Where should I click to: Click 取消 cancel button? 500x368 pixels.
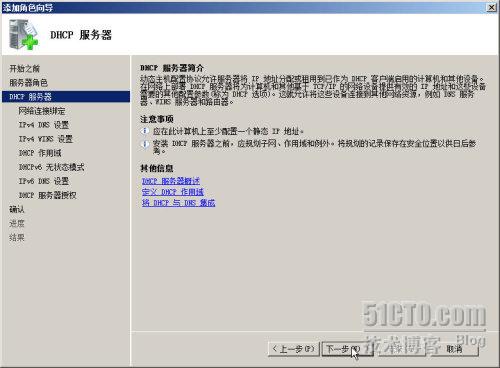tap(454, 349)
